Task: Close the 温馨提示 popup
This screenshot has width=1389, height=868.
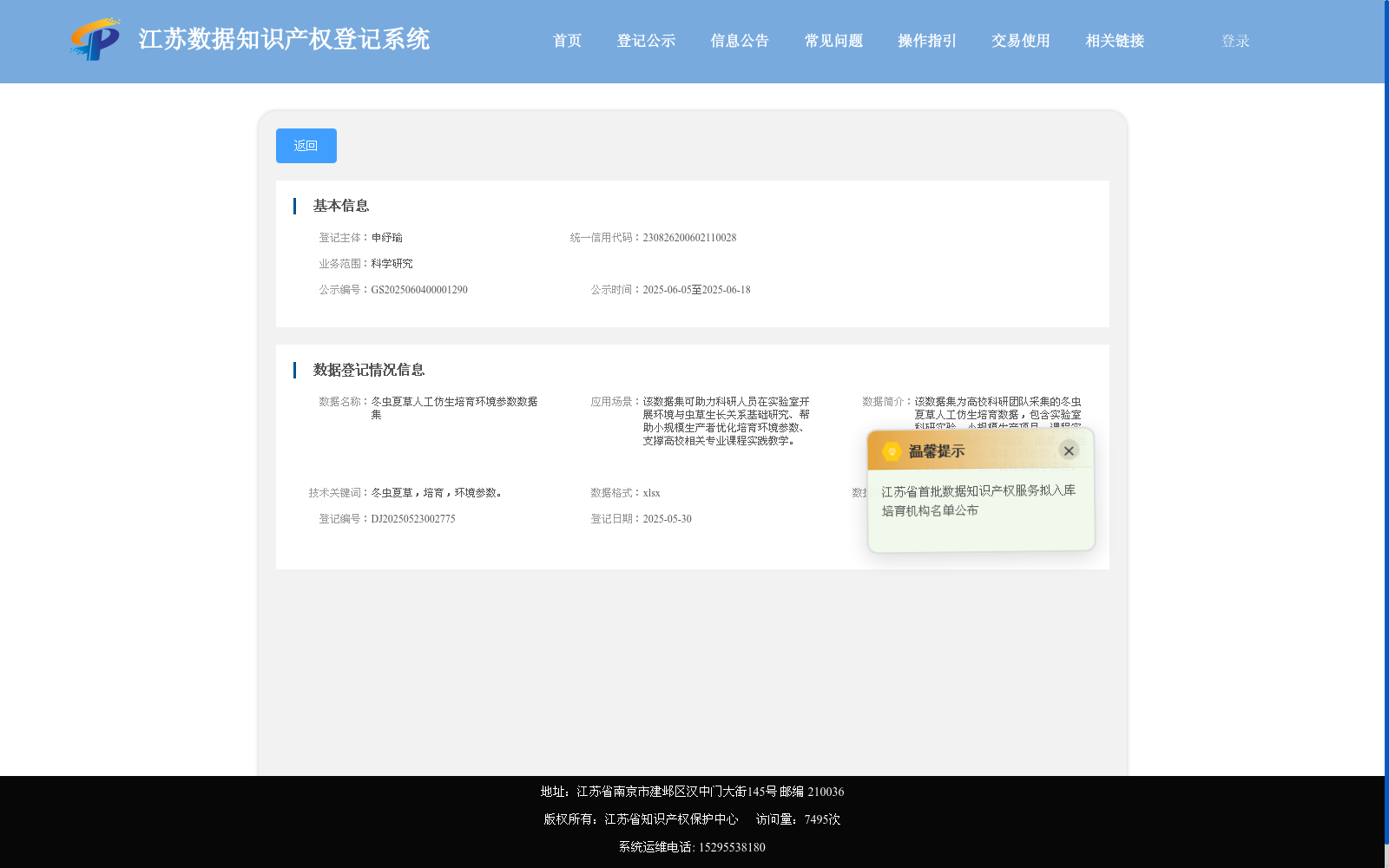Action: [x=1069, y=450]
